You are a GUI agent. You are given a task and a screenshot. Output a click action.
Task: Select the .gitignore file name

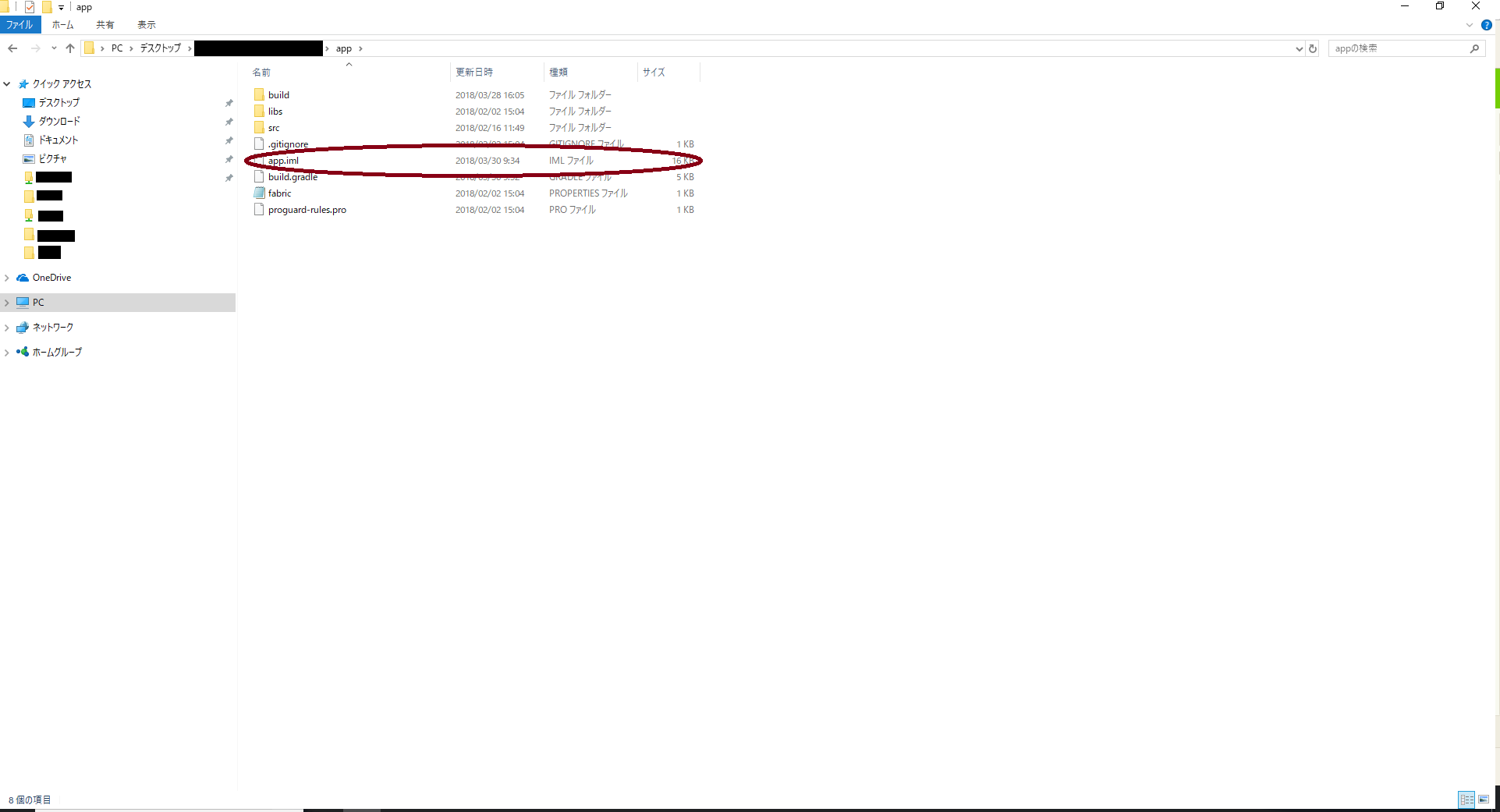pos(288,144)
